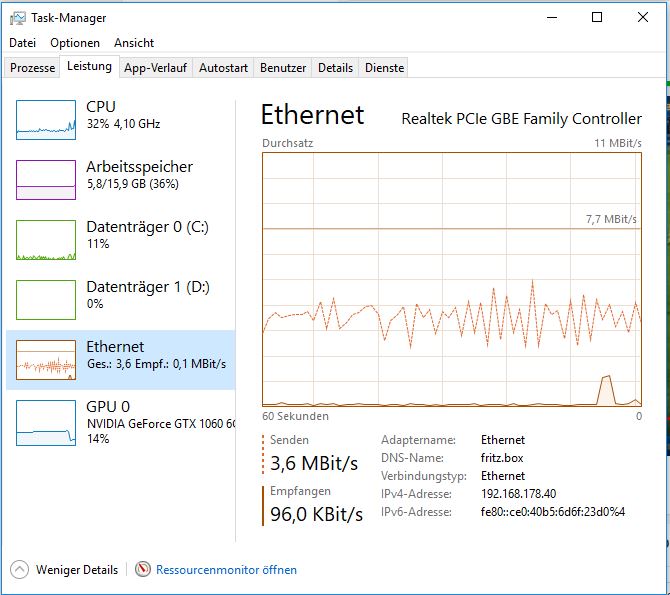Open the Ansicht menu
Viewport: 670px width, 595px height.
(134, 43)
